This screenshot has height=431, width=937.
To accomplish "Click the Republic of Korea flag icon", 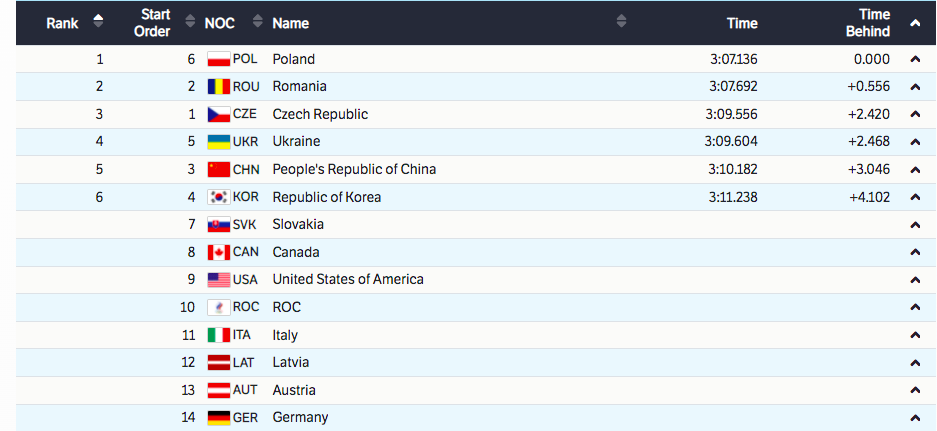I will coord(219,197).
